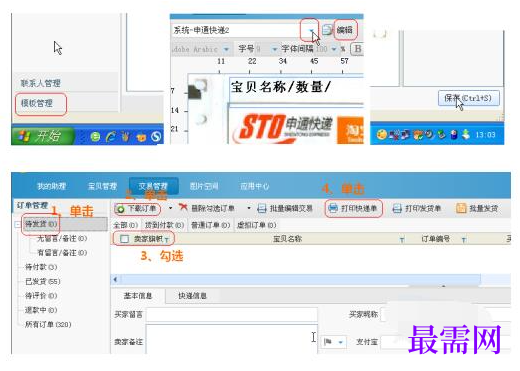
Task: Switch to the 宝贝管理 tab
Action: (x=102, y=186)
